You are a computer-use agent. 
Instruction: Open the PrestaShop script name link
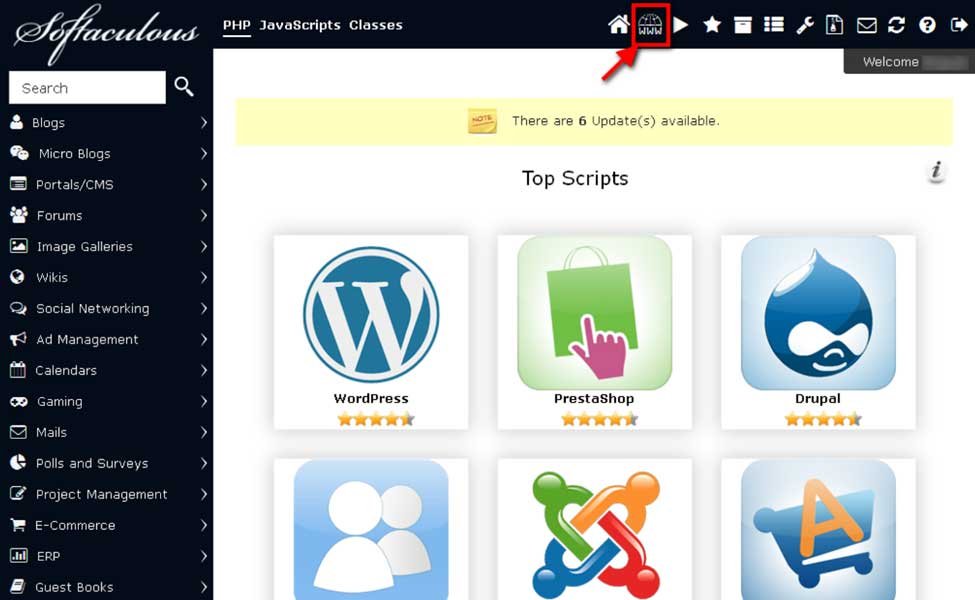(x=594, y=399)
